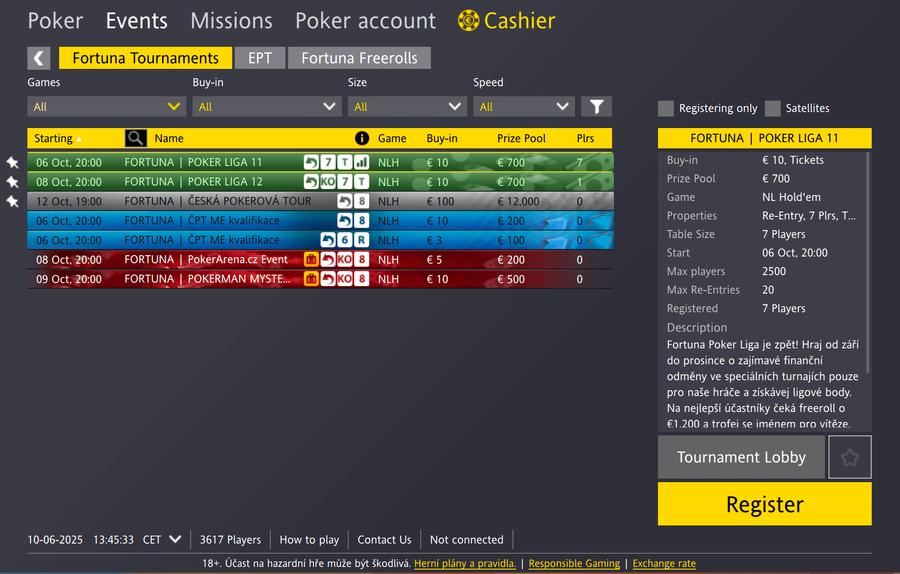Select the Fortuna Freerolls tab
The width and height of the screenshot is (900, 574).
click(359, 58)
